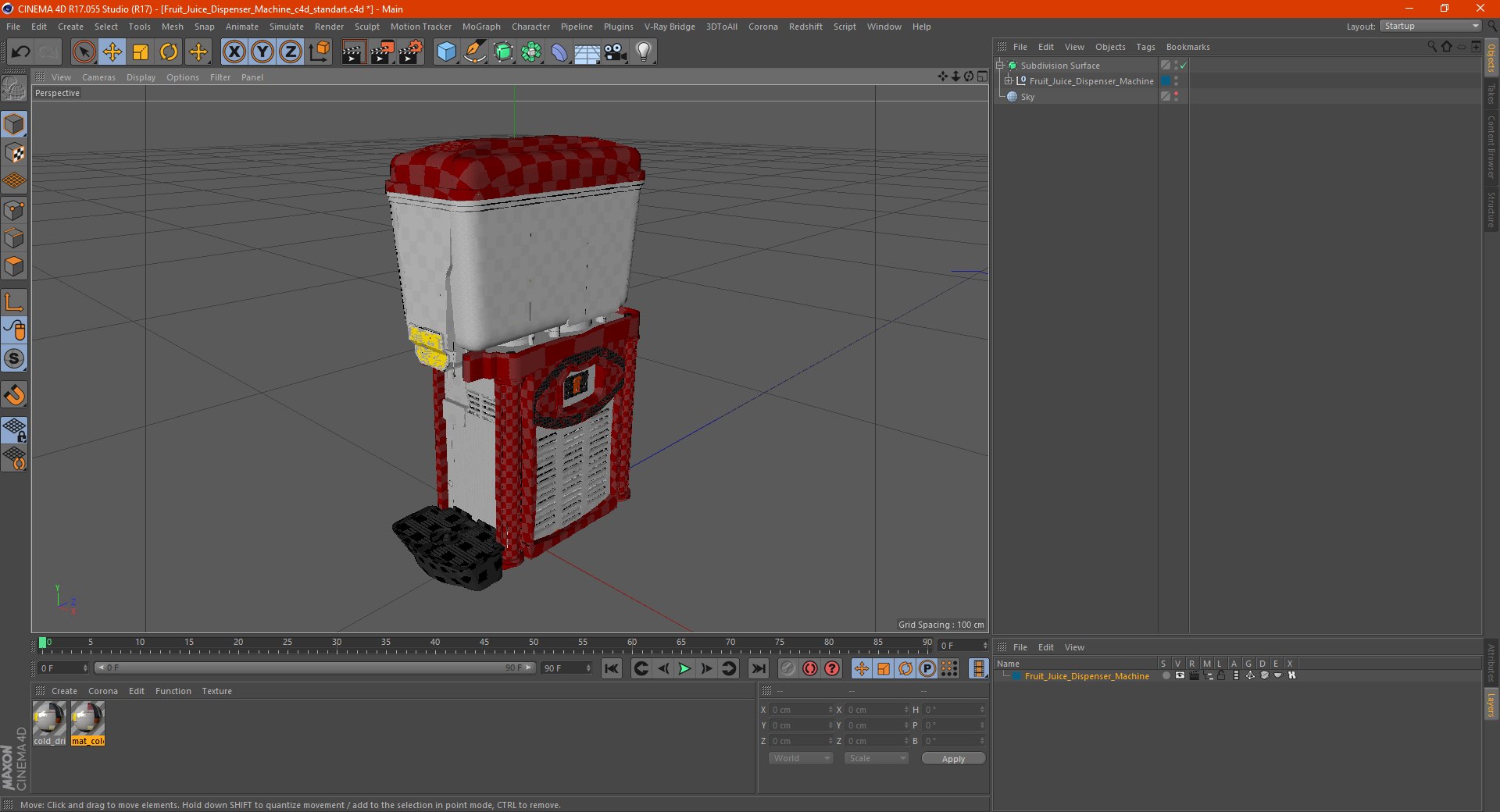The image size is (1500, 812).
Task: Open the World coordinate system dropdown
Action: [801, 758]
